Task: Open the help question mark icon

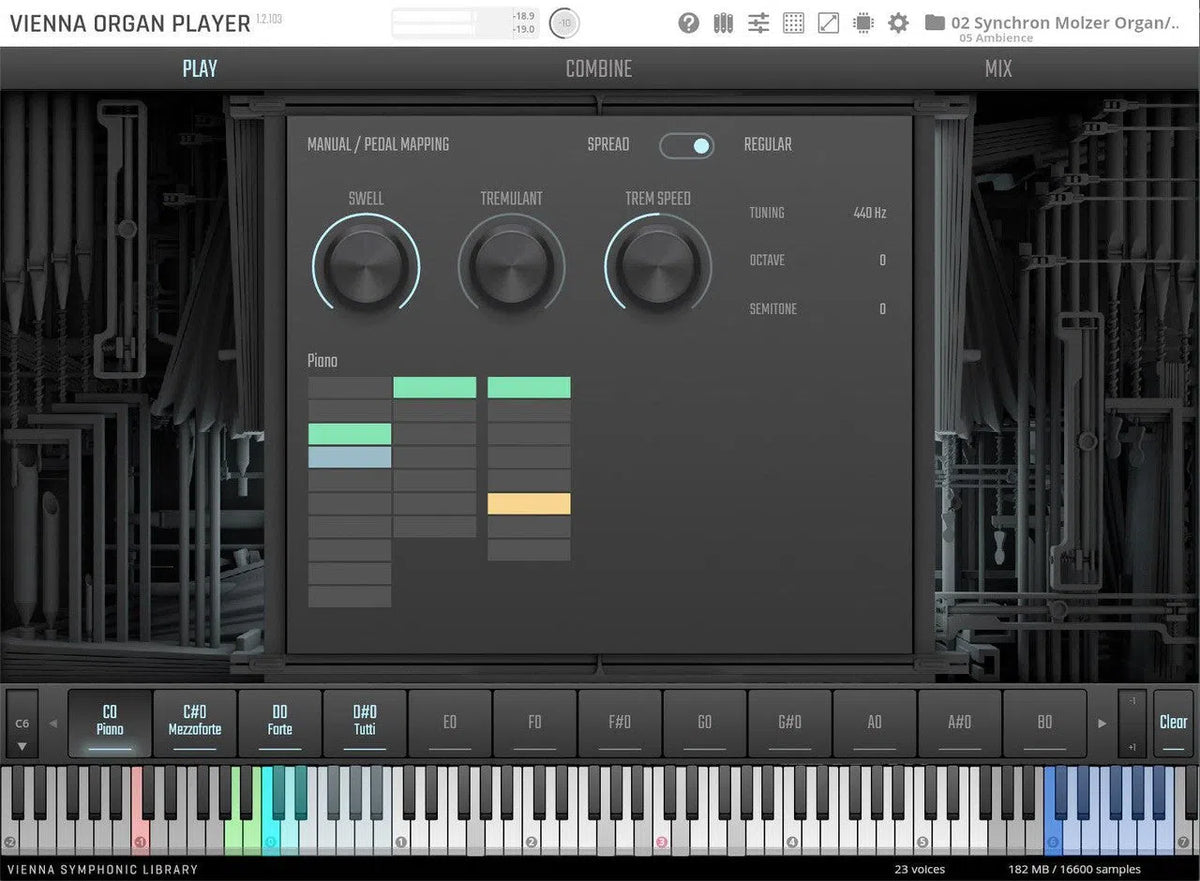Action: pos(688,23)
